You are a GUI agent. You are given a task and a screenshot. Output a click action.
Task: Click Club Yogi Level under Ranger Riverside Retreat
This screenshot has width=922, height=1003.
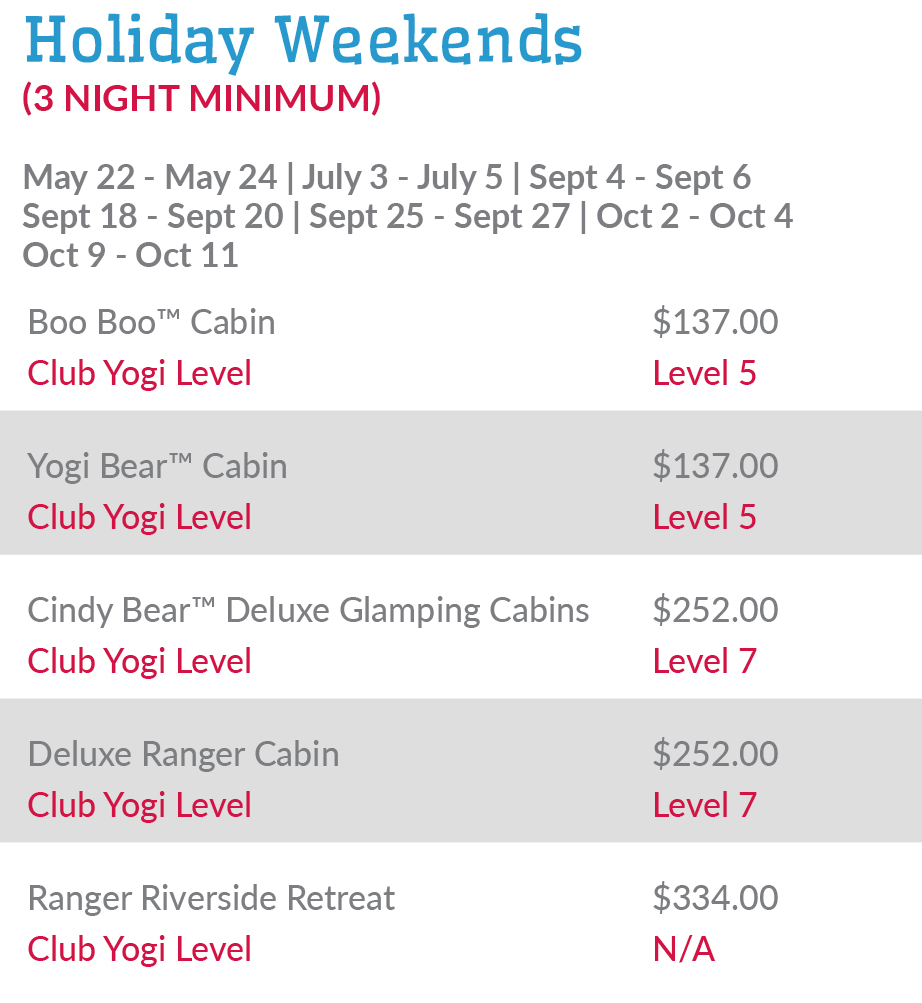click(x=139, y=950)
